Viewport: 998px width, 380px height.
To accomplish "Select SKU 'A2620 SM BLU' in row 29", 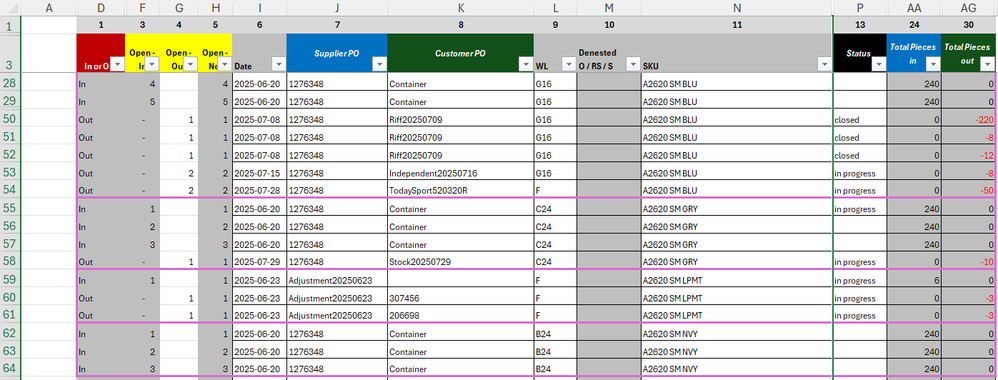I will (x=737, y=102).
